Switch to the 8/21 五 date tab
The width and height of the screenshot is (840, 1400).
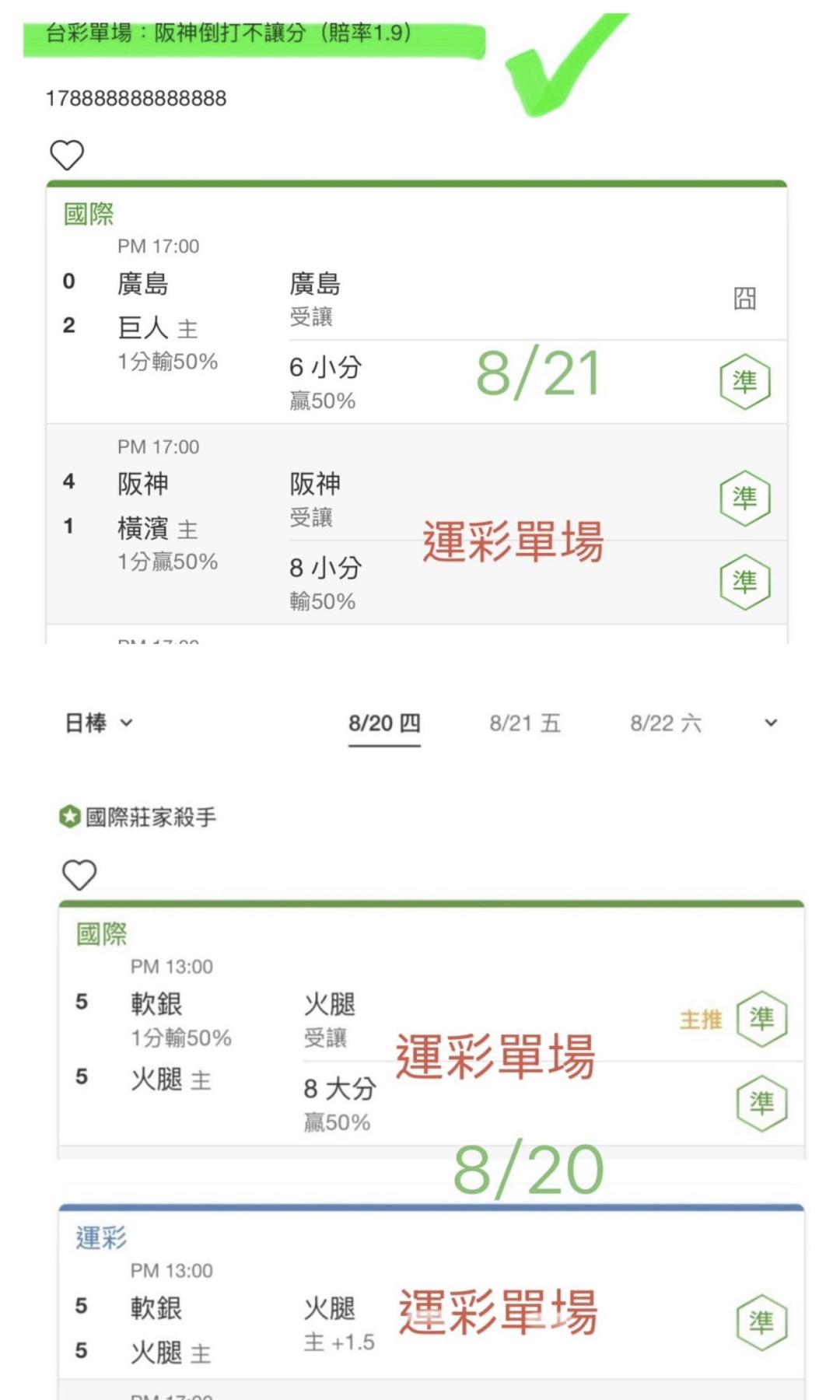[x=525, y=724]
